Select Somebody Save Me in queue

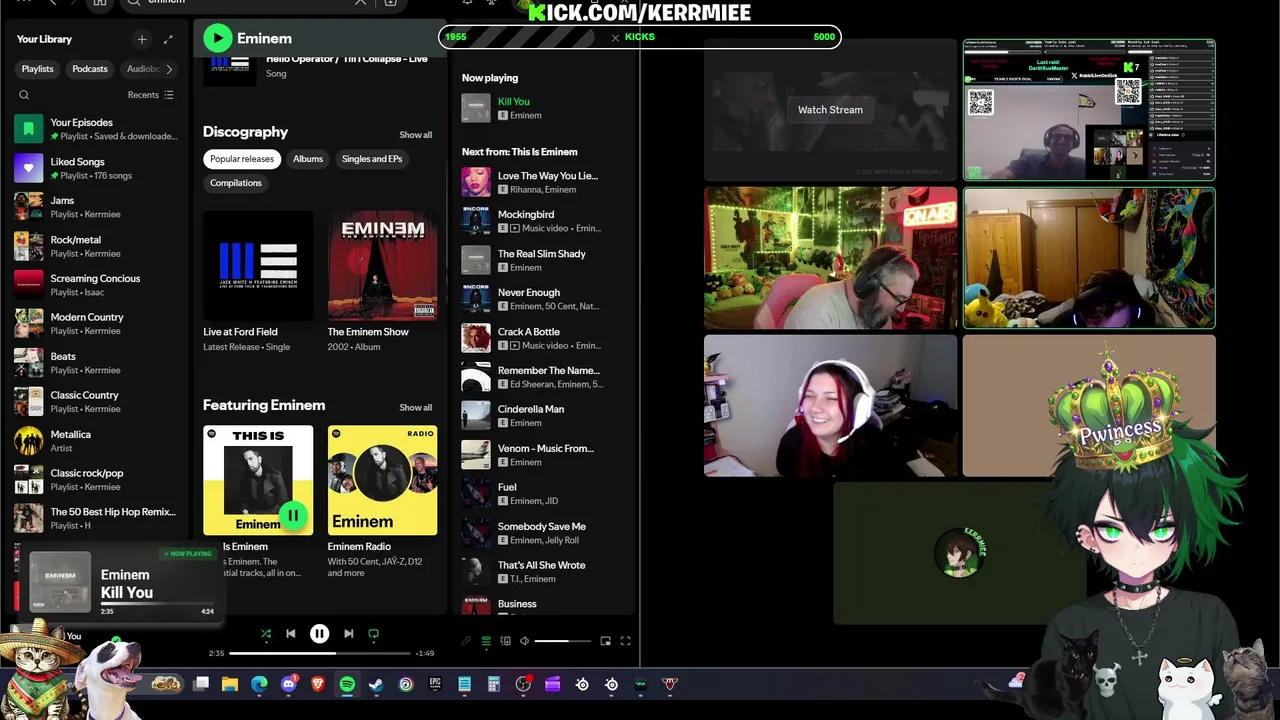pos(545,533)
